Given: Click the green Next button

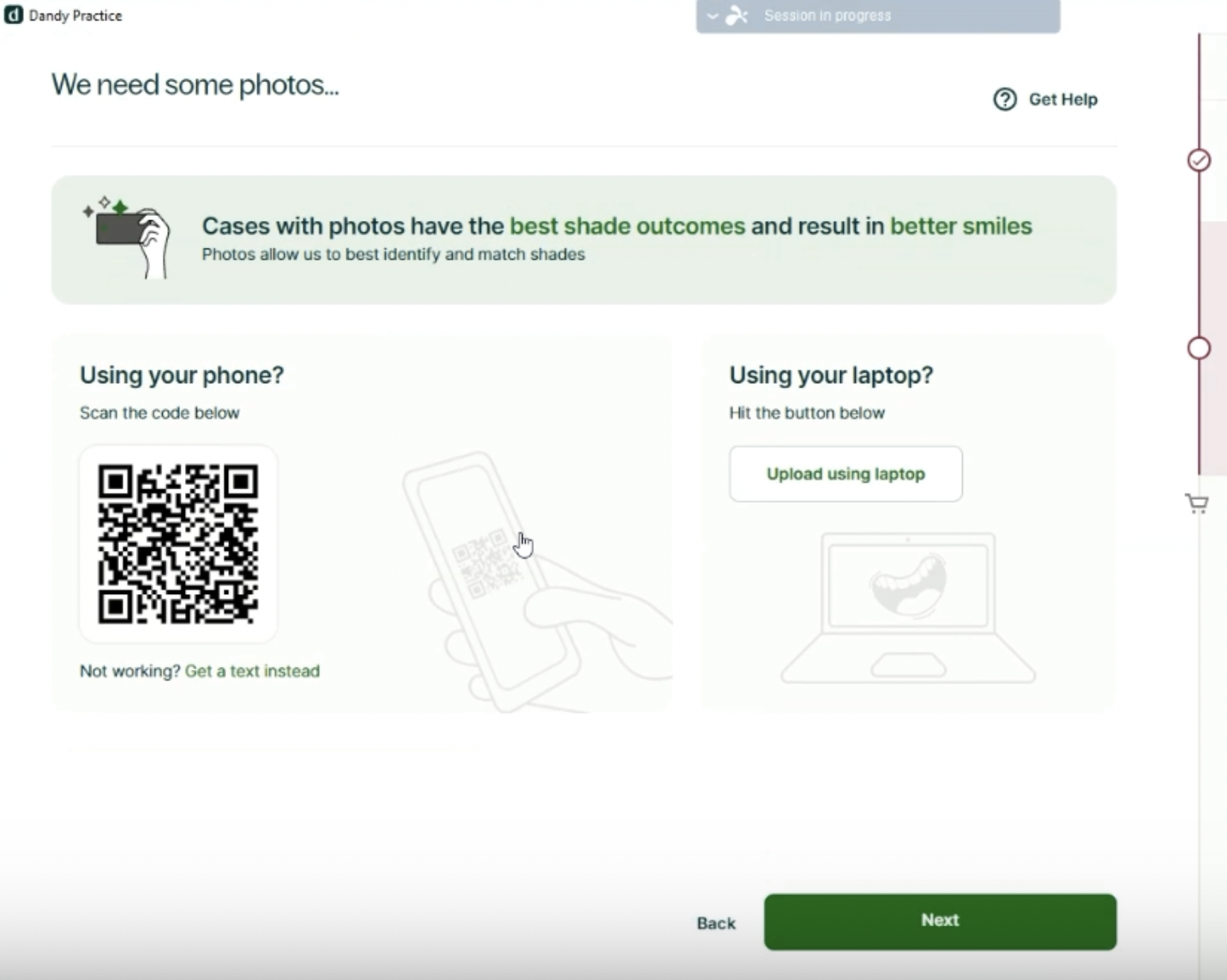Looking at the screenshot, I should pyautogui.click(x=940, y=921).
